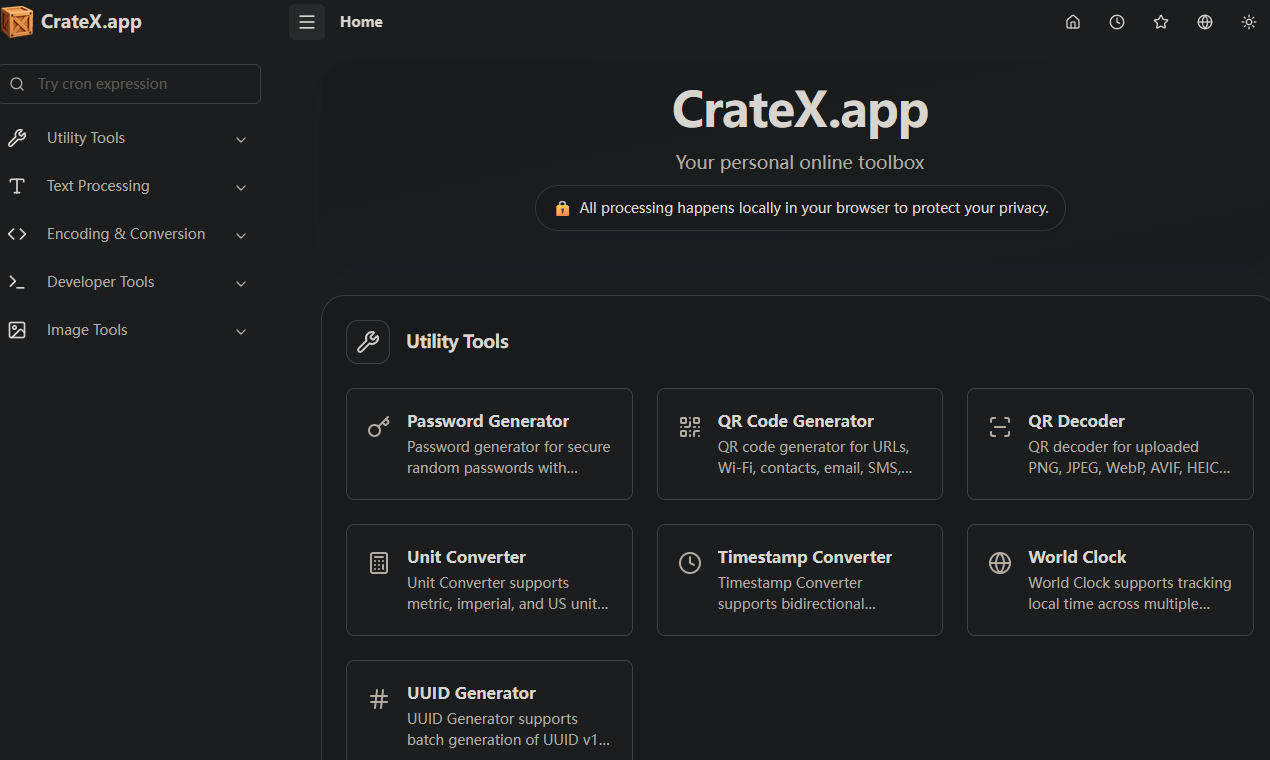The width and height of the screenshot is (1270, 760).
Task: Click the large CrateX.app hero heading
Action: (800, 109)
